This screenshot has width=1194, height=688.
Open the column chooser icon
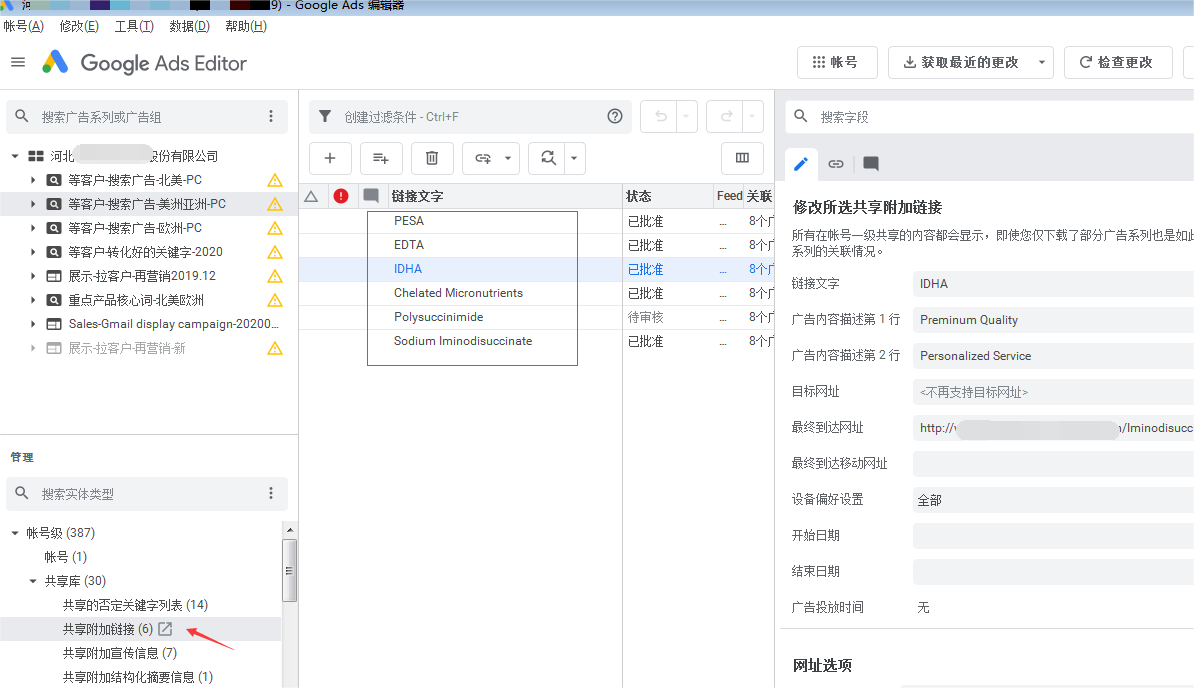pyautogui.click(x=741, y=158)
